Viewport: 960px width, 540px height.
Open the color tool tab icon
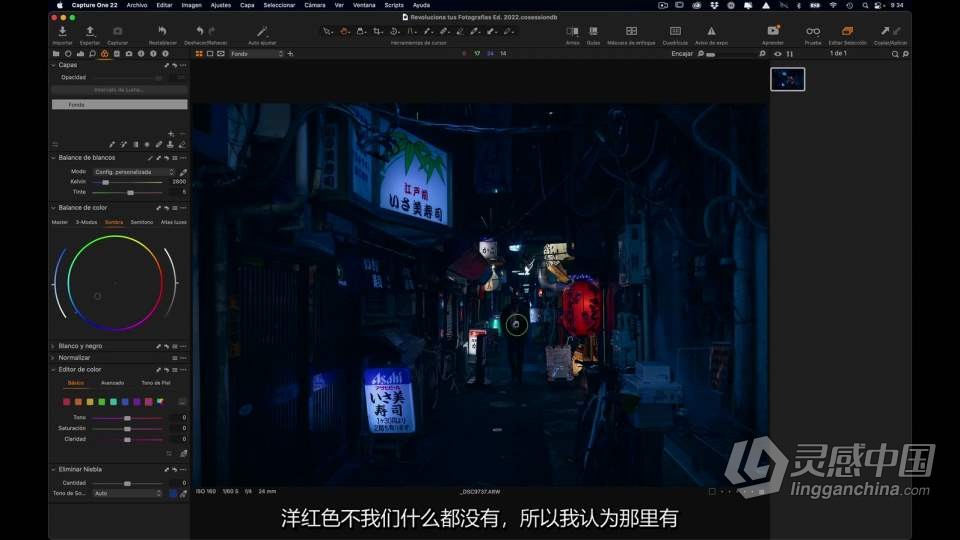click(105, 54)
